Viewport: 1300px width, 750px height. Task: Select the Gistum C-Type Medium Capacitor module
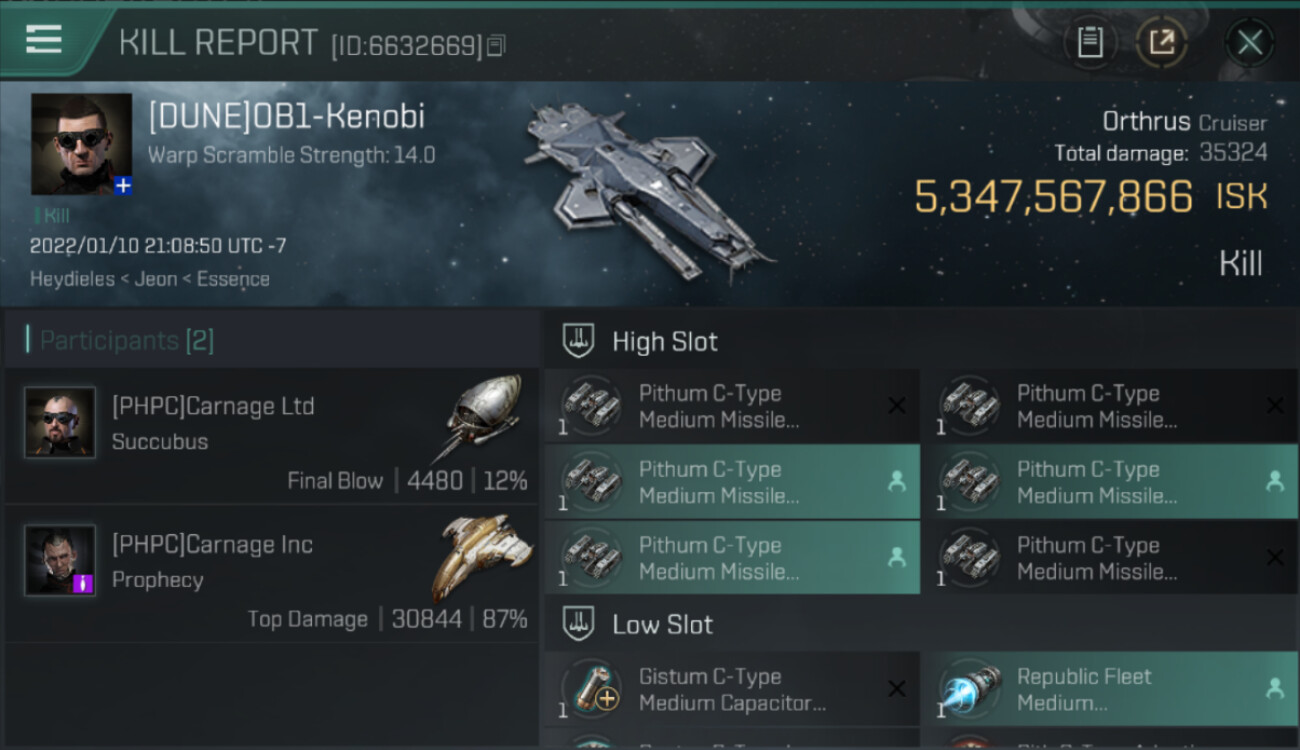(732, 689)
